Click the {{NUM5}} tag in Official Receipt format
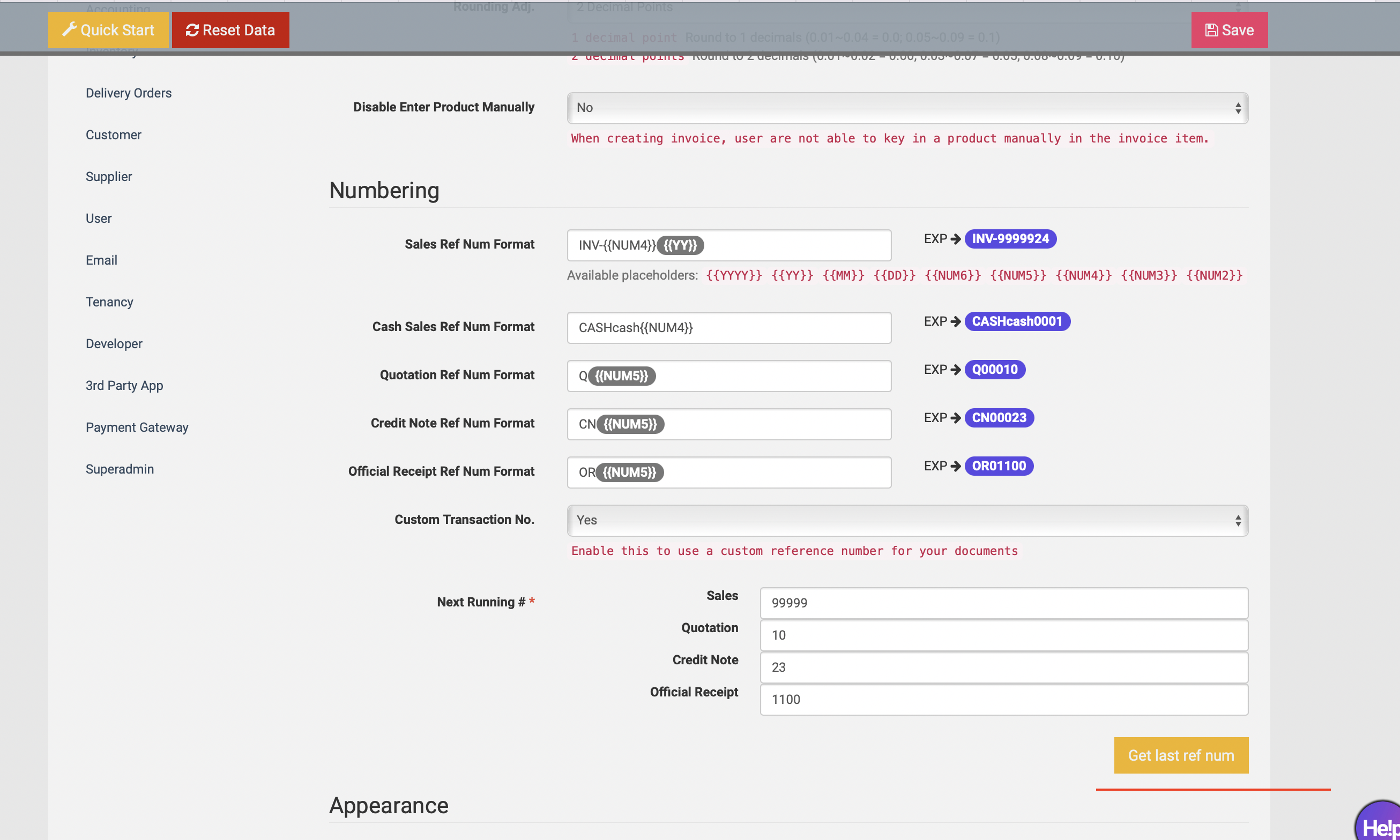The height and width of the screenshot is (840, 1400). pyautogui.click(x=629, y=472)
